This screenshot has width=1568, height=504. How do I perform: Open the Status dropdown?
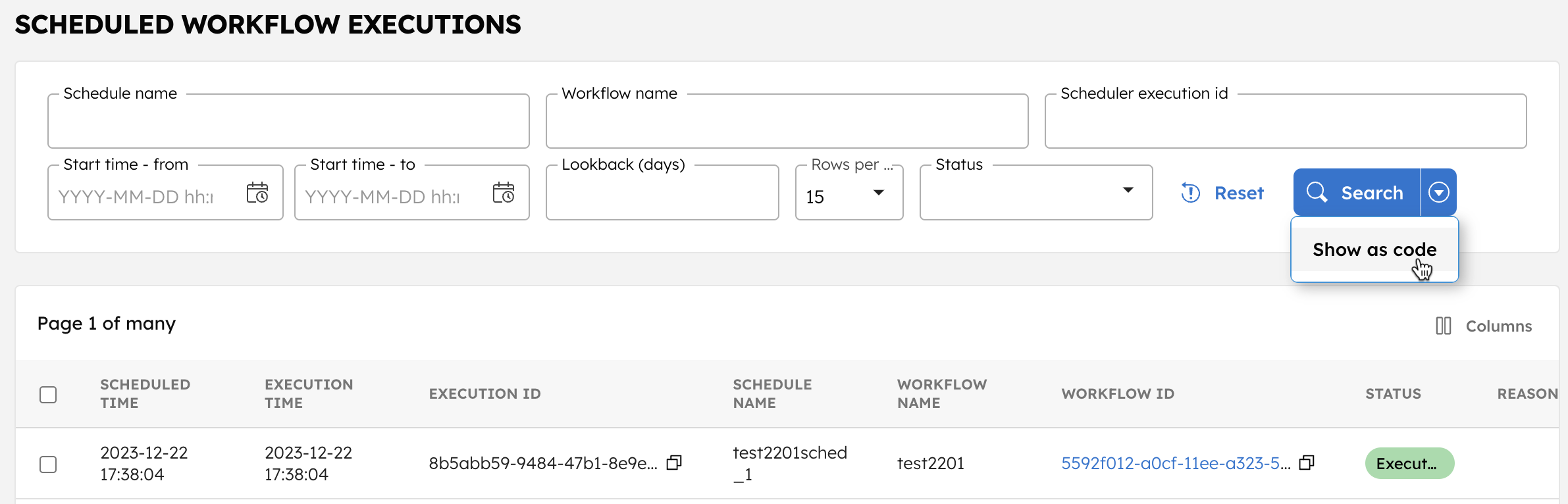tap(1036, 193)
